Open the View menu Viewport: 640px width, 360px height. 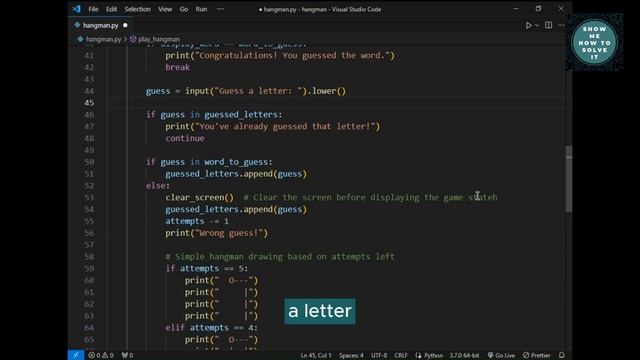pyautogui.click(x=165, y=9)
